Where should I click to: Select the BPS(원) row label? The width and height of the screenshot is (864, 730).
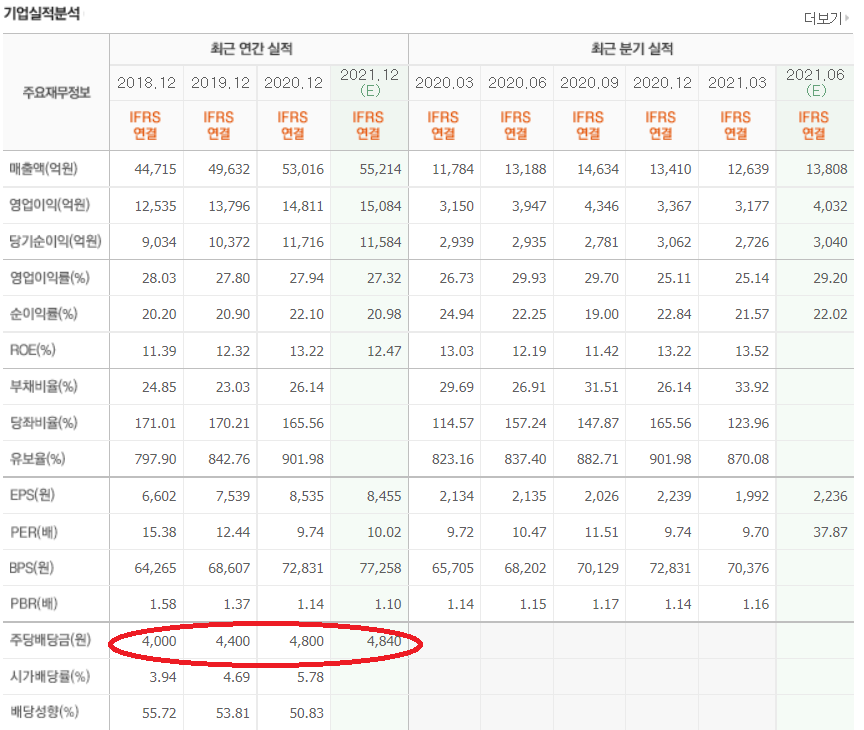pos(31,567)
